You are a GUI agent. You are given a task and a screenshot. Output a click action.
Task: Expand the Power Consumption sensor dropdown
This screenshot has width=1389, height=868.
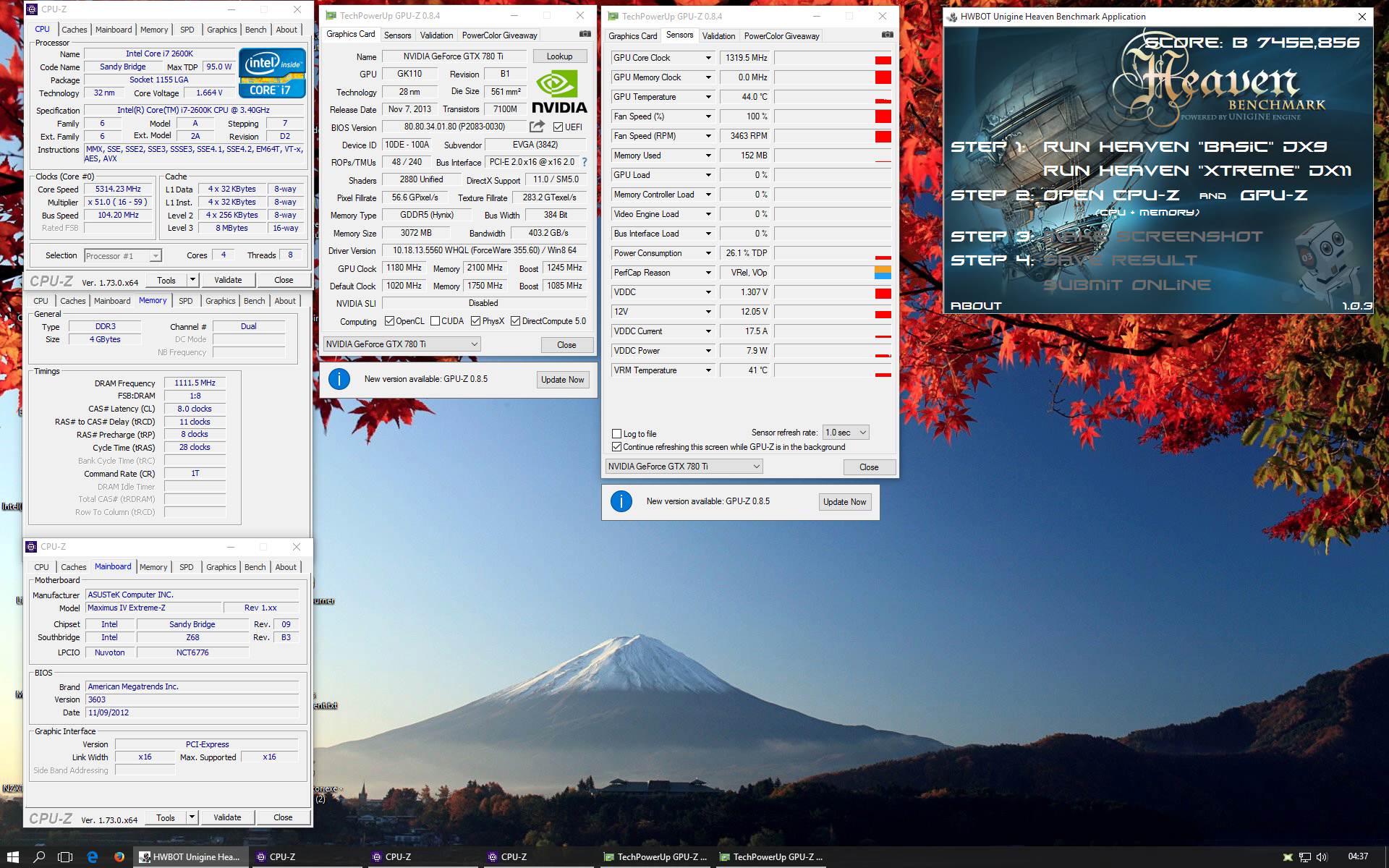(708, 253)
